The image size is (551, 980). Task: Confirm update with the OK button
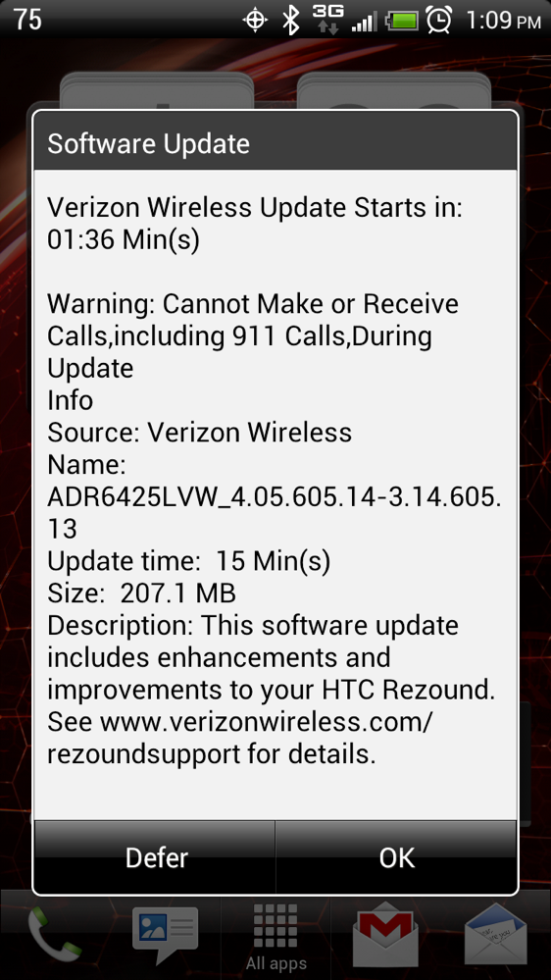tap(397, 857)
